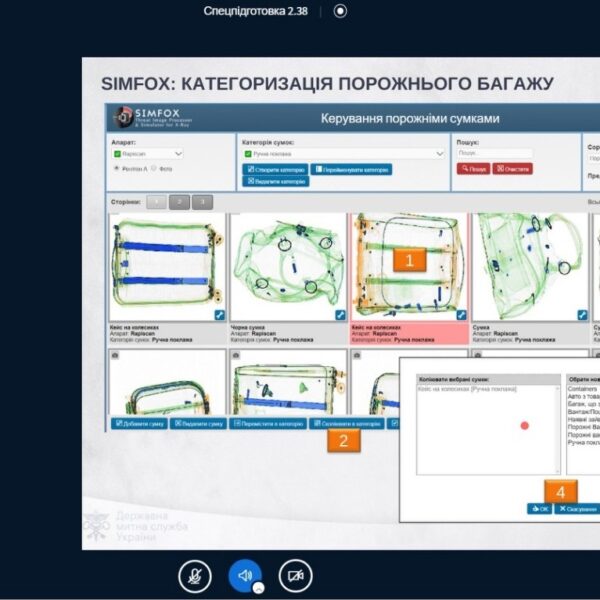Select the Фото radio option
This screenshot has width=600, height=600.
(154, 168)
